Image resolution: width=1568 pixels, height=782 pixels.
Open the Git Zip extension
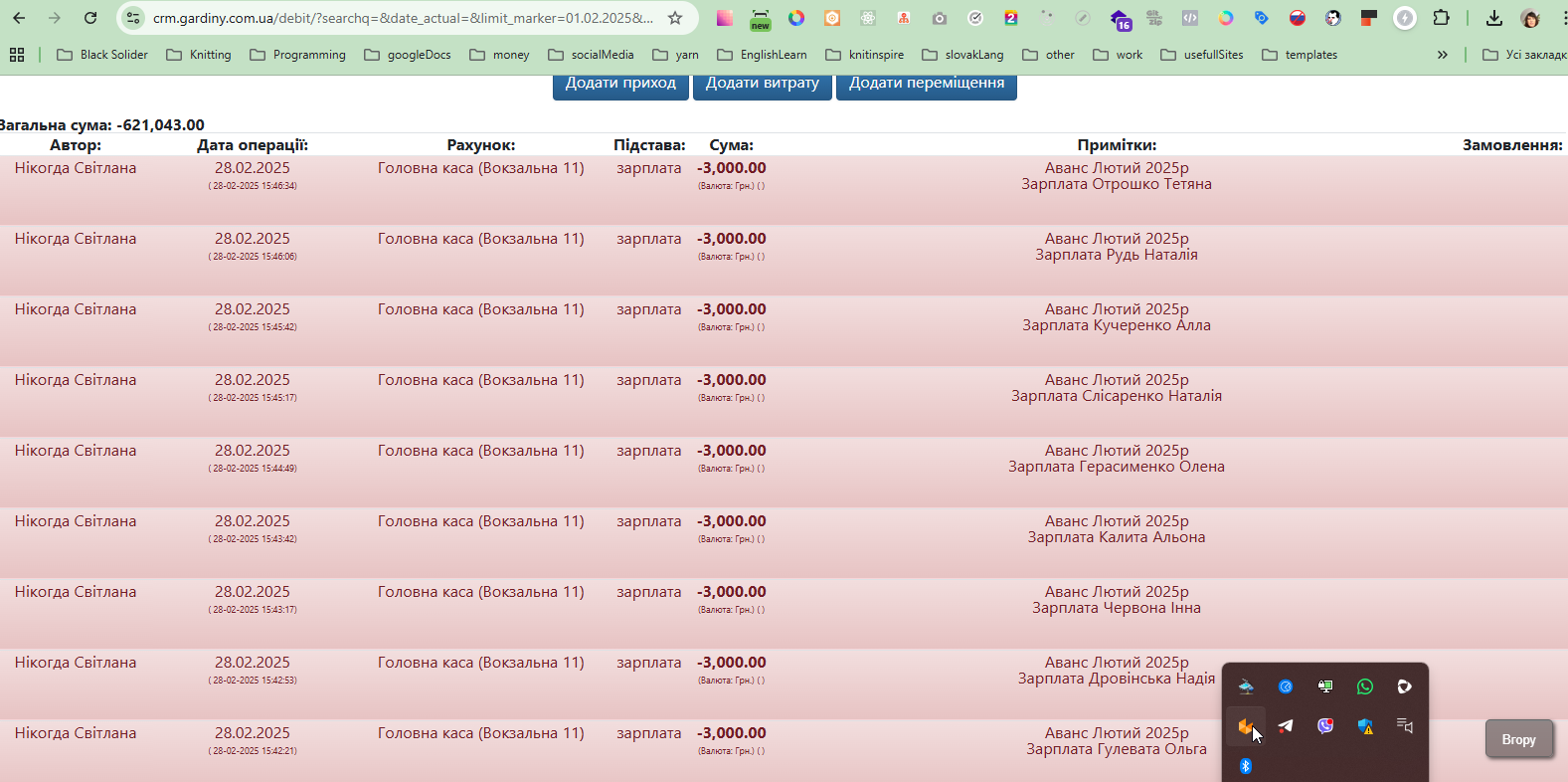pyautogui.click(x=1154, y=18)
